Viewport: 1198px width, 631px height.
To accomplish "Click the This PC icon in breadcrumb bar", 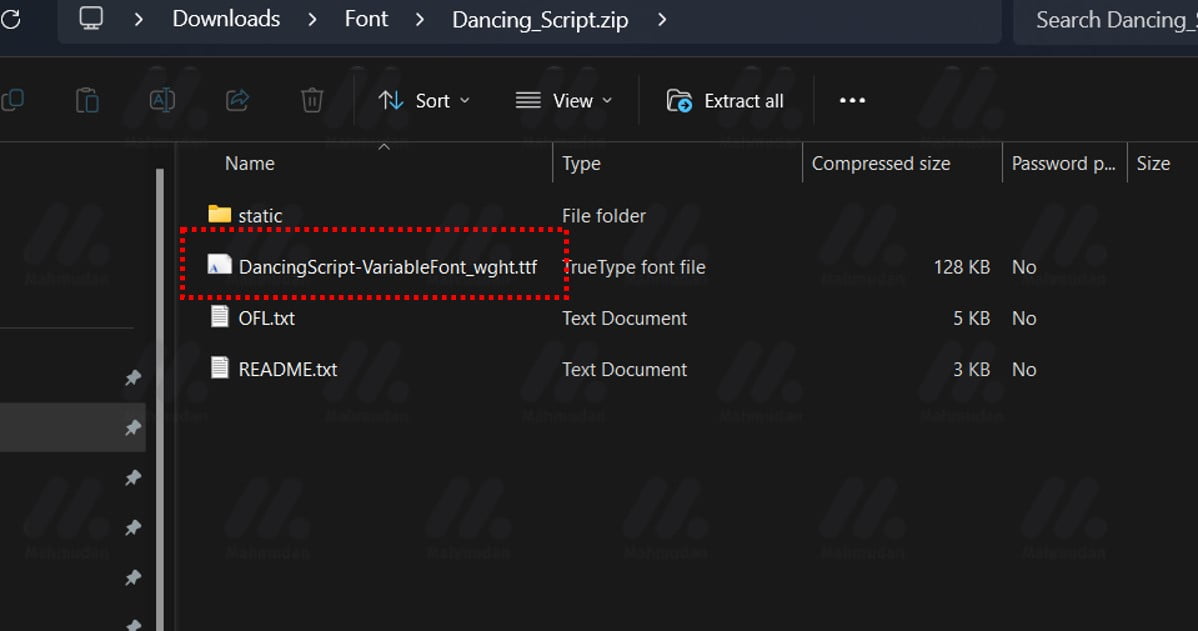I will click(91, 18).
